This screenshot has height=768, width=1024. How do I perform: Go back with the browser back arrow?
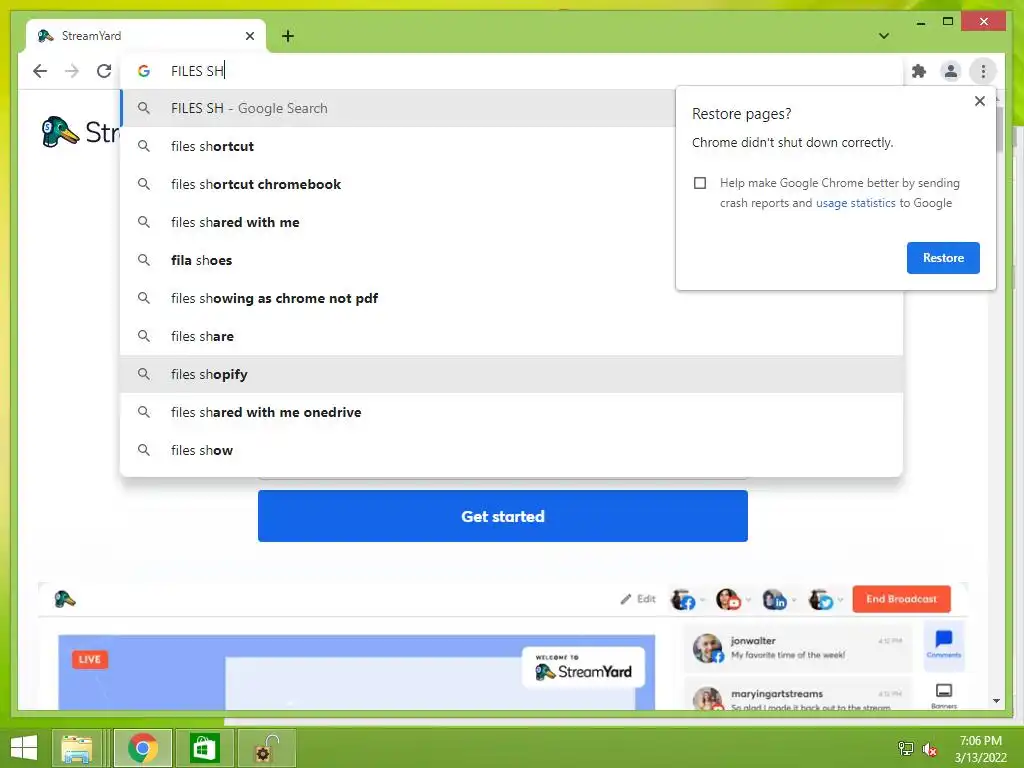point(40,71)
